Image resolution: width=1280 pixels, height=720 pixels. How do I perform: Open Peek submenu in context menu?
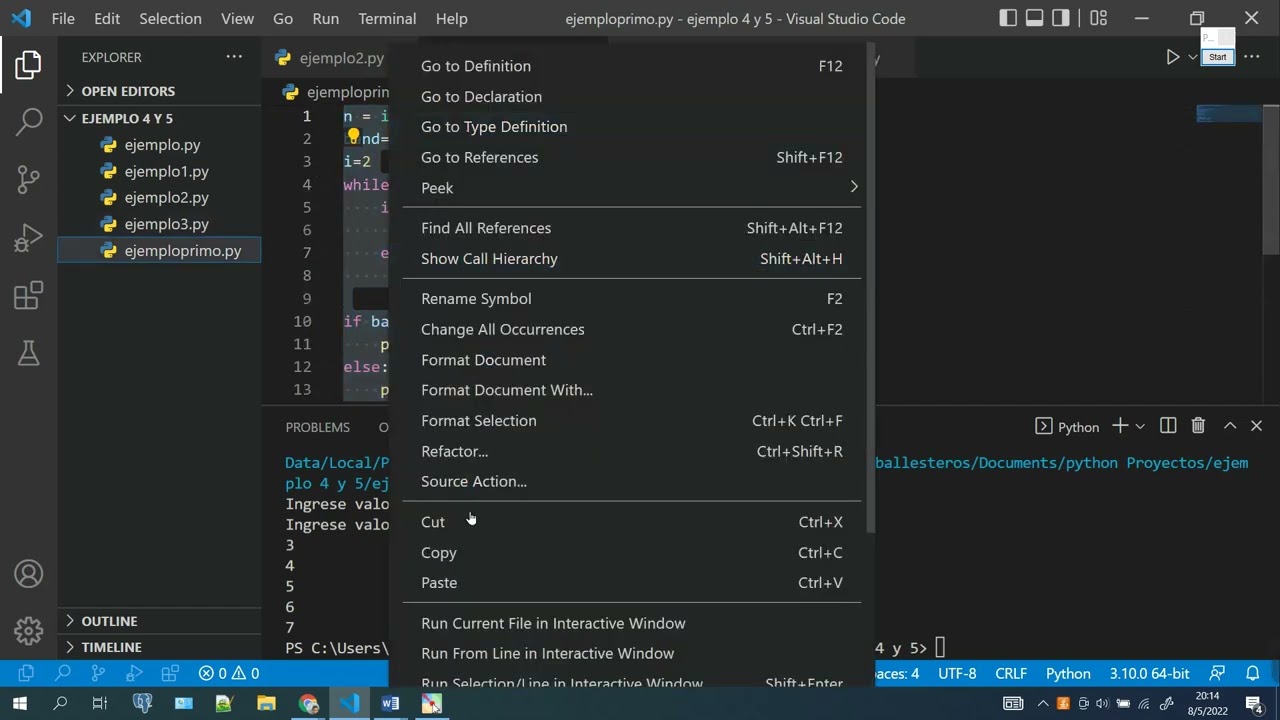(632, 188)
